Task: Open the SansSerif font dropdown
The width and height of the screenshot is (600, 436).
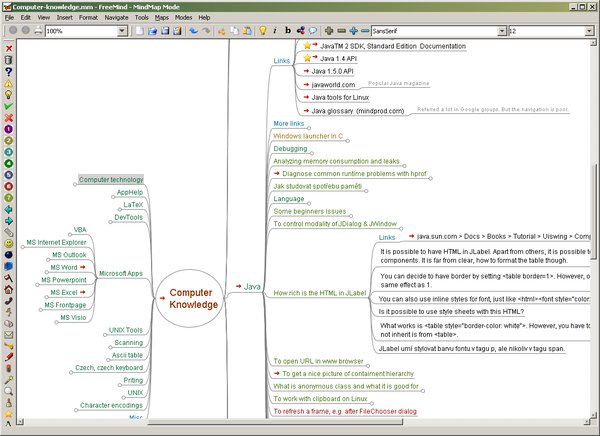Action: [502, 31]
